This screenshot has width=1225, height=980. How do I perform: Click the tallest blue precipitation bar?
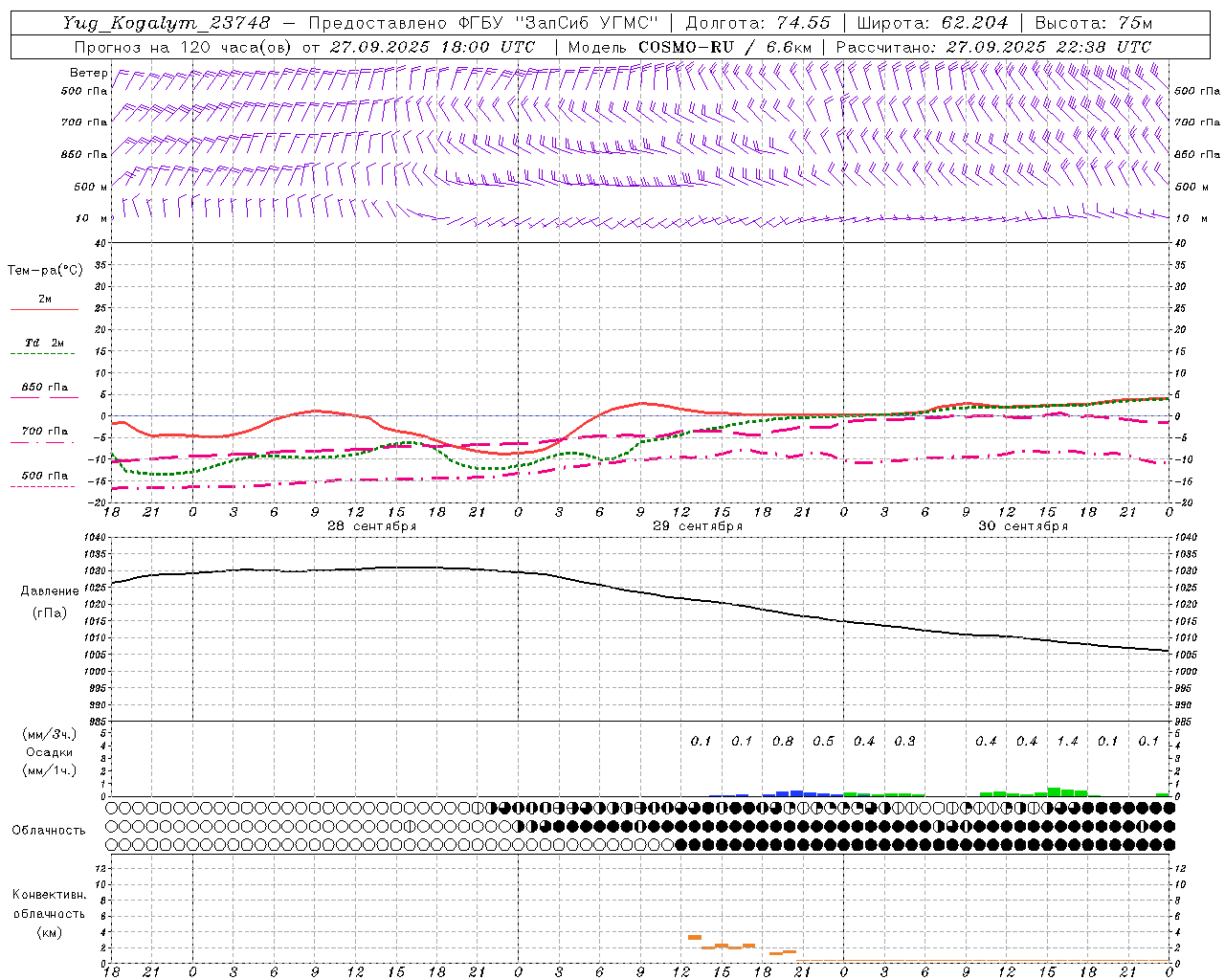(796, 793)
